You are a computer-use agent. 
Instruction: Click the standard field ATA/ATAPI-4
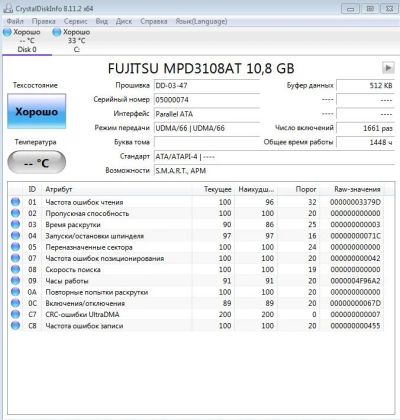pyautogui.click(x=274, y=156)
